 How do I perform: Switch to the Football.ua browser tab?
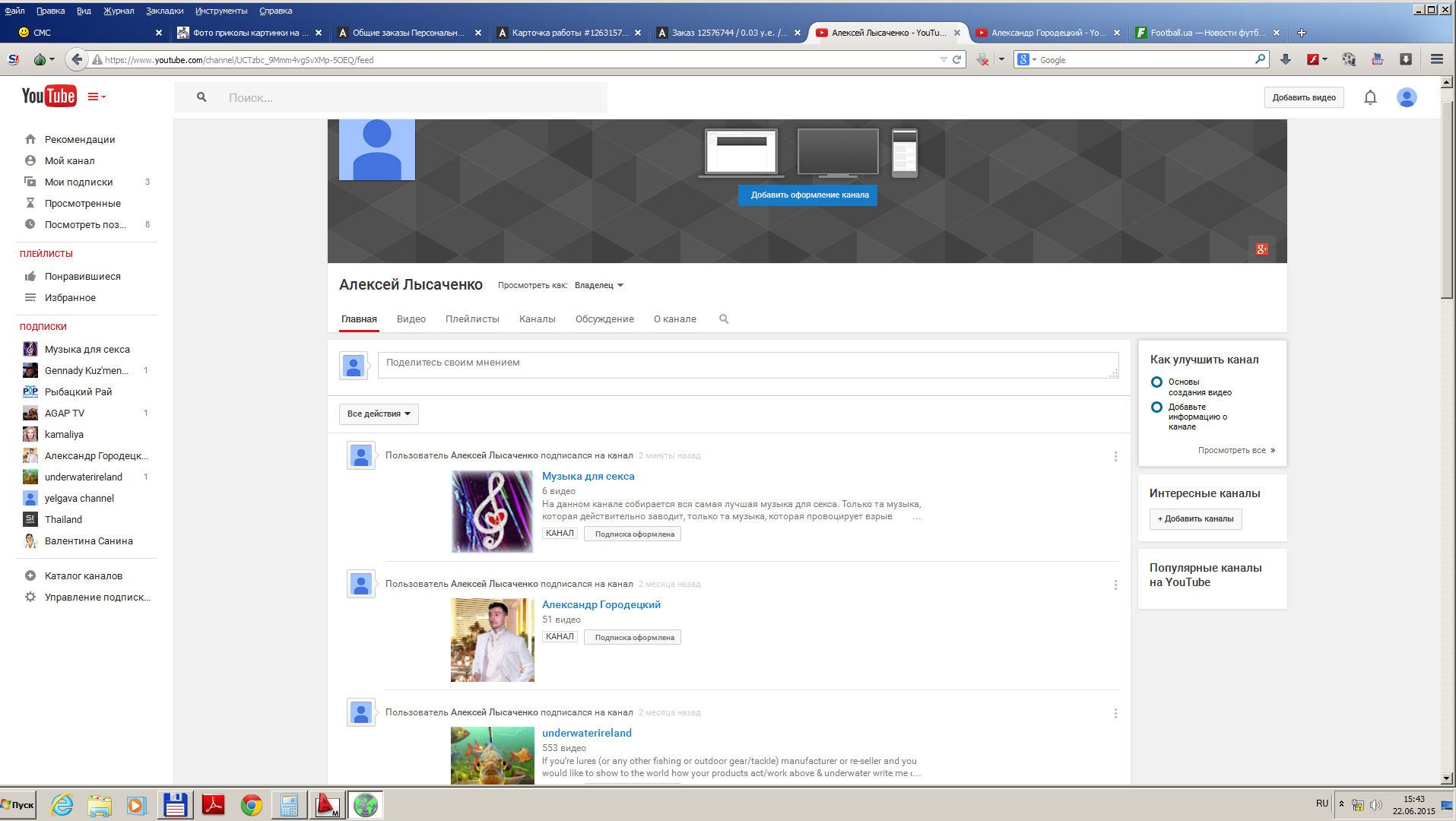coord(1207,33)
